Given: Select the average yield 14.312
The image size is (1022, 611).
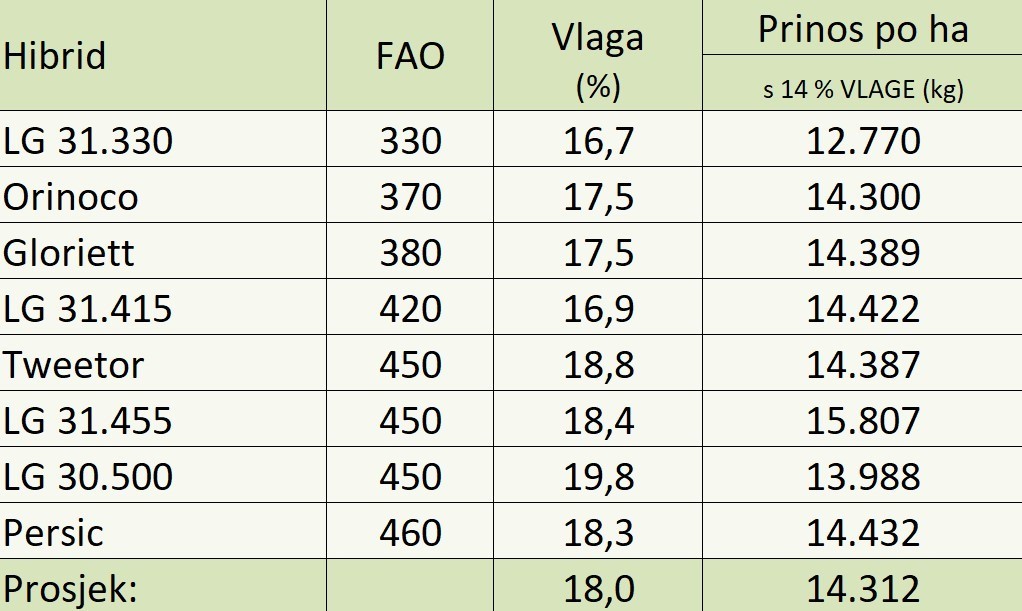Looking at the screenshot, I should point(863,588).
